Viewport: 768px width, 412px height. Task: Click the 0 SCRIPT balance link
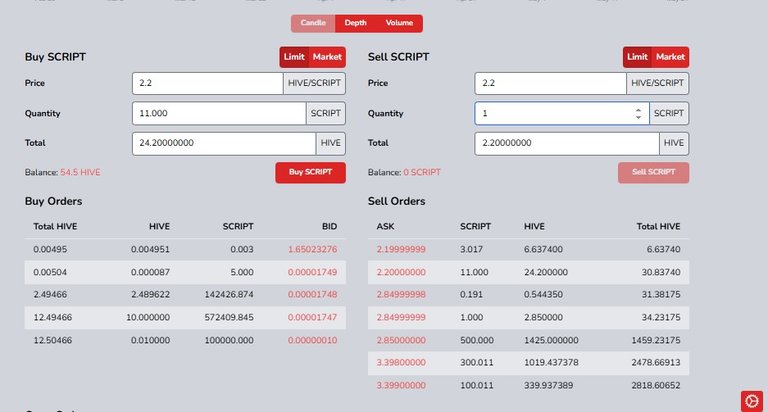pos(422,172)
